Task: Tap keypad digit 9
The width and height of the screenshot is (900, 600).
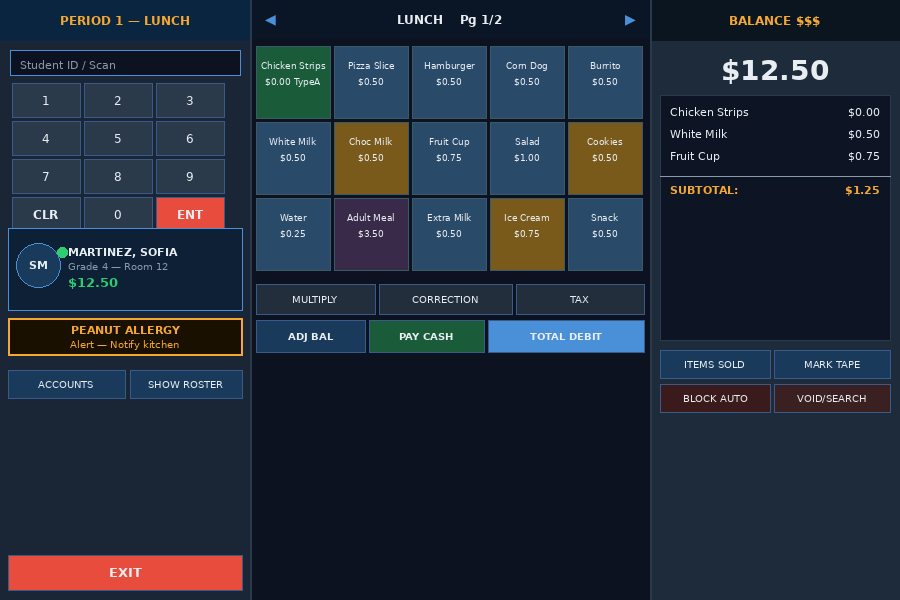Action: tap(190, 176)
